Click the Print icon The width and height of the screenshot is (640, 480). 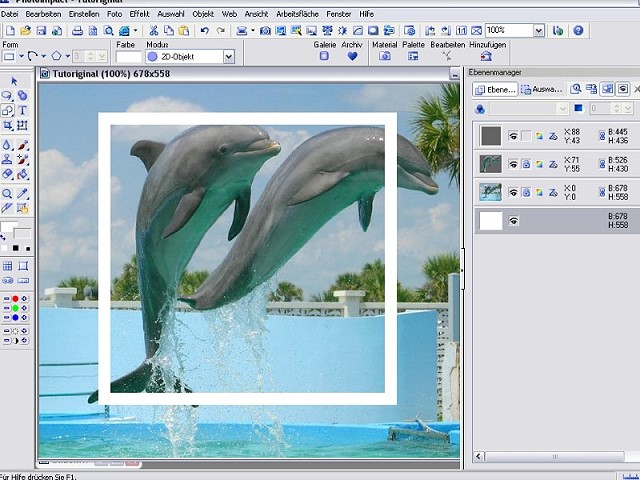click(x=77, y=31)
